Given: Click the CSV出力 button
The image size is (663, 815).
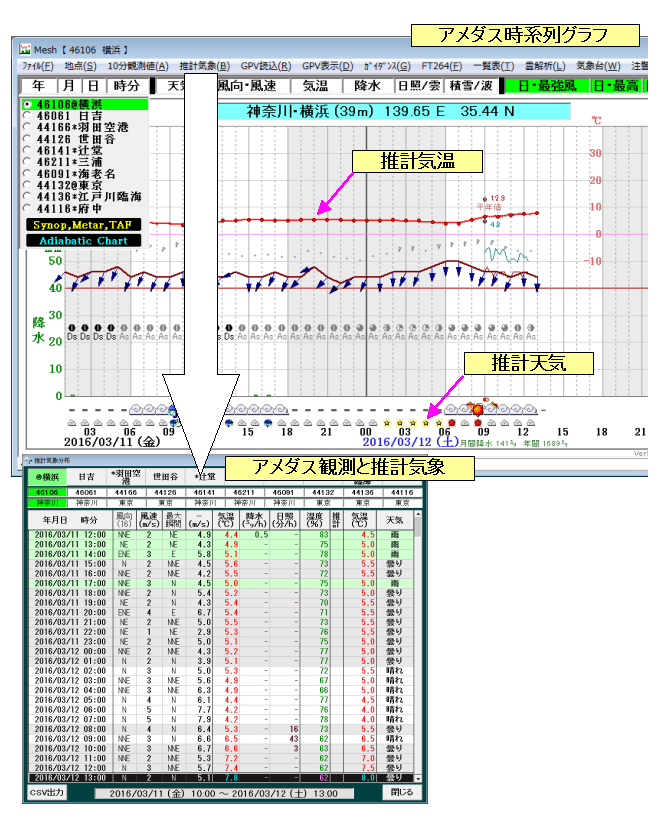Looking at the screenshot, I should (x=47, y=793).
